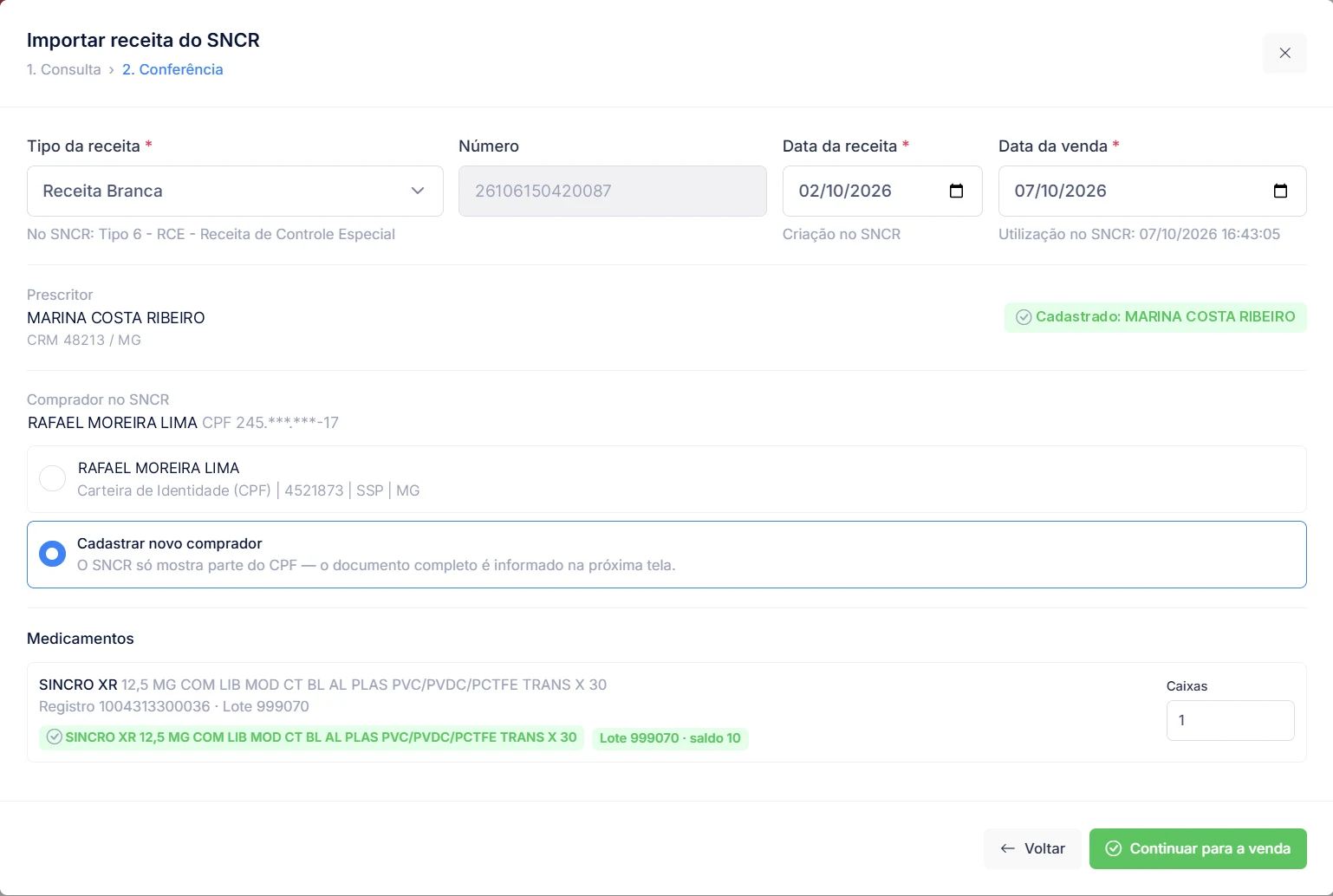
Task: Click the Carteira de Identidade (CPF) detail line
Action: pos(249,490)
